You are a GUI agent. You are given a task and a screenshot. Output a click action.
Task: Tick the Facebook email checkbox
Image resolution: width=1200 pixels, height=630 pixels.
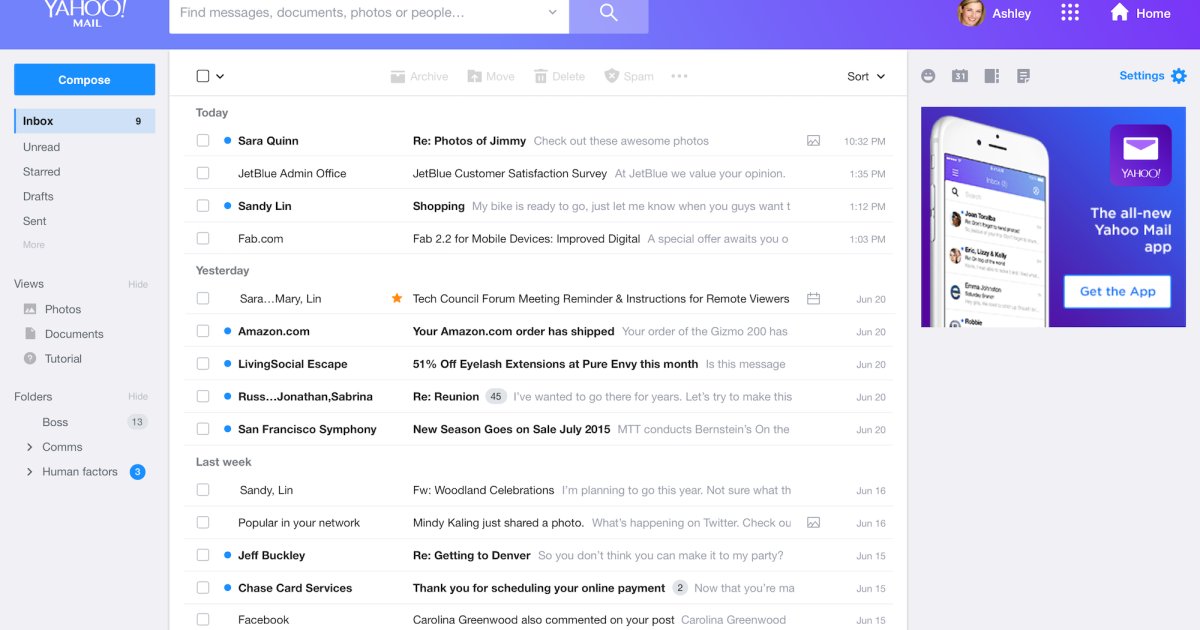pyautogui.click(x=203, y=620)
